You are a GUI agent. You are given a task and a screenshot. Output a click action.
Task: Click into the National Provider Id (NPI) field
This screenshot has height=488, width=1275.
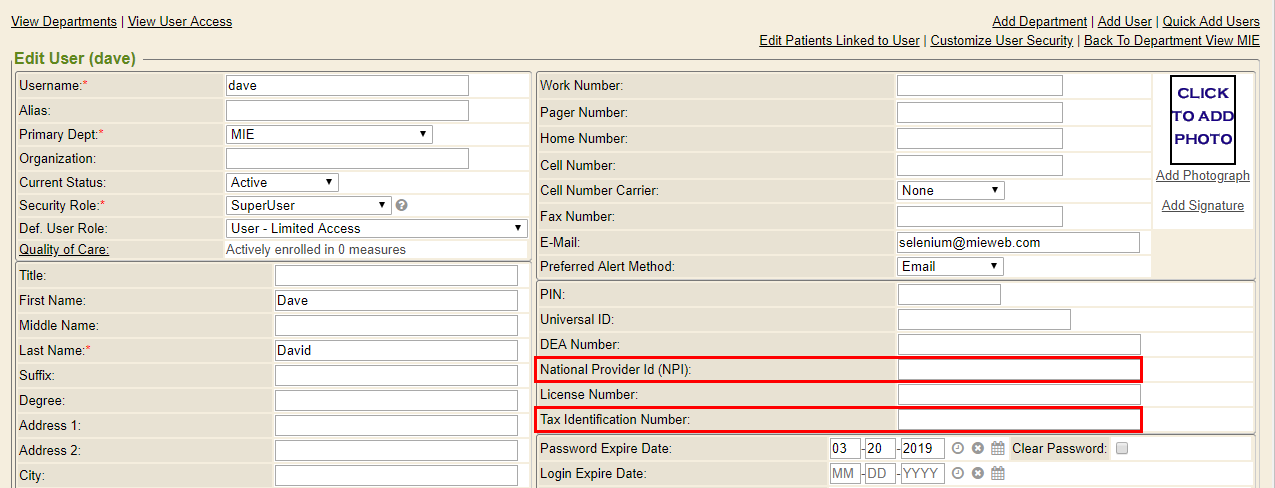click(1018, 370)
